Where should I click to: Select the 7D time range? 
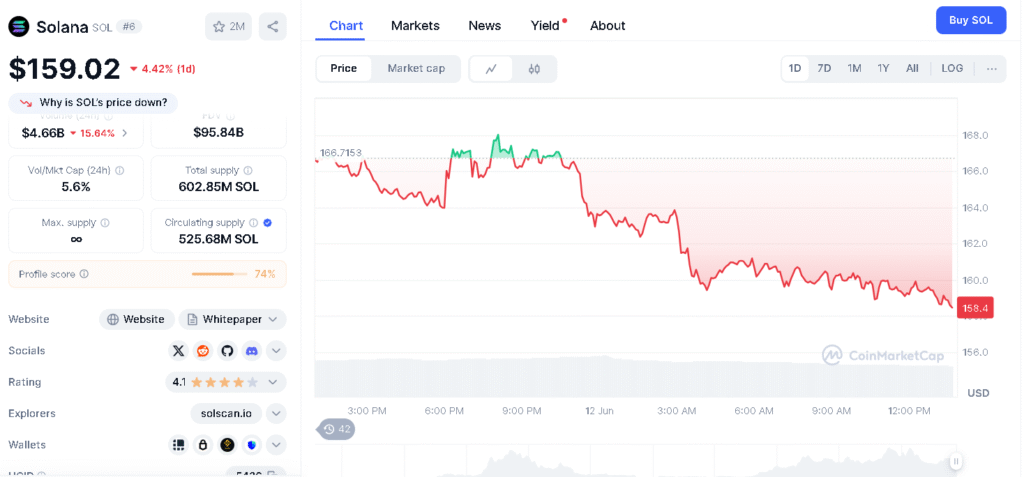click(x=824, y=68)
